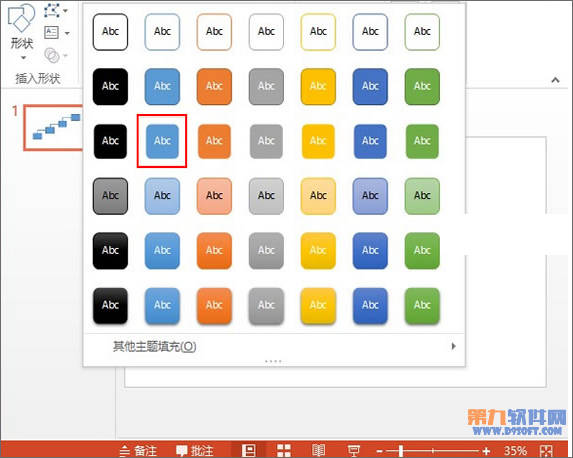
Task: Choose second-row gray Abc style
Action: (266, 87)
